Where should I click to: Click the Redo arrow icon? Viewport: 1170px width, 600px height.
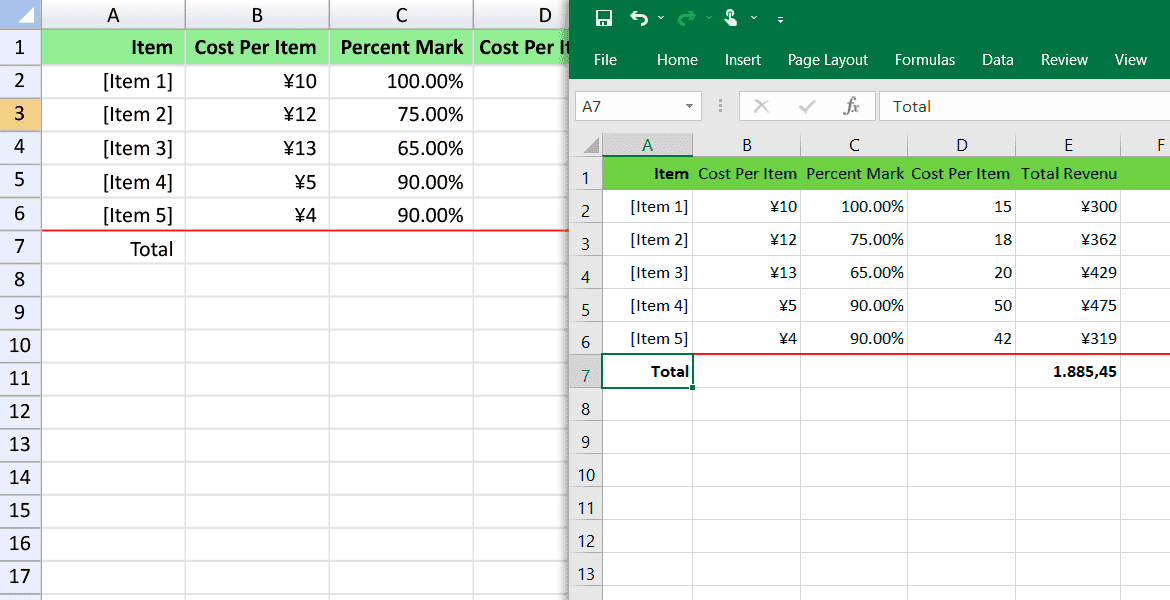click(x=686, y=18)
